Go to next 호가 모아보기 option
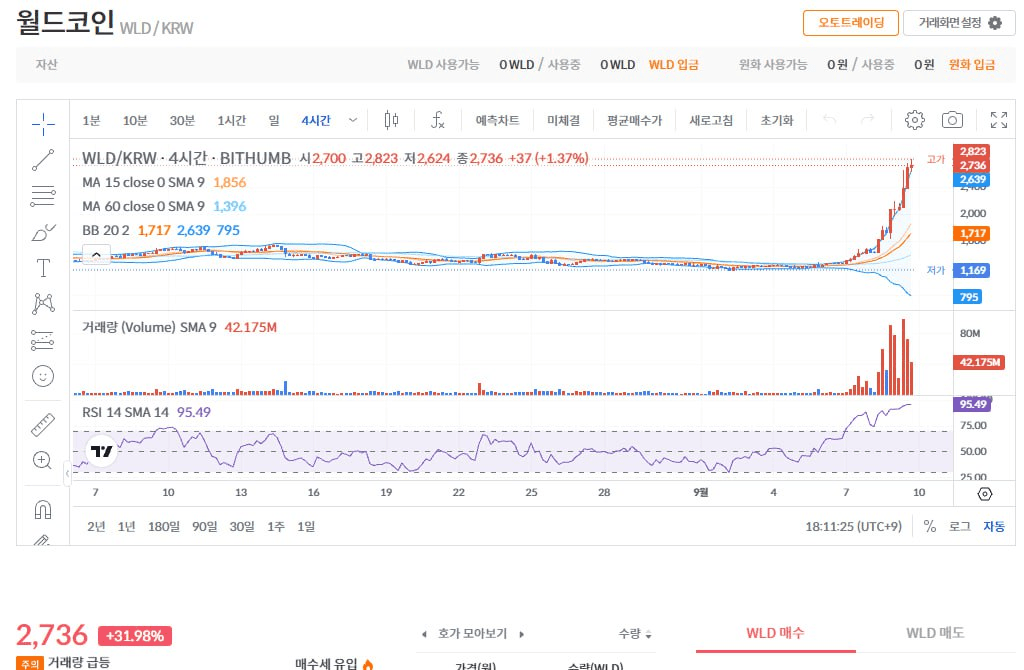The image size is (1024, 670). pyautogui.click(x=521, y=634)
